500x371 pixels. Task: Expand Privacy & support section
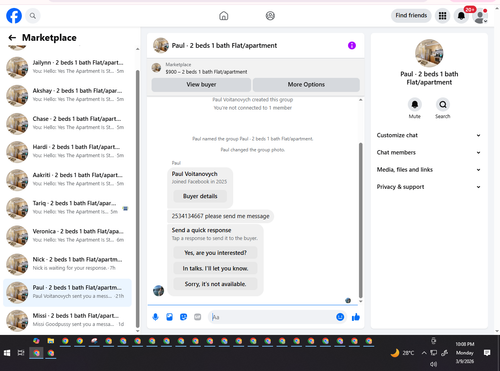[x=429, y=187]
